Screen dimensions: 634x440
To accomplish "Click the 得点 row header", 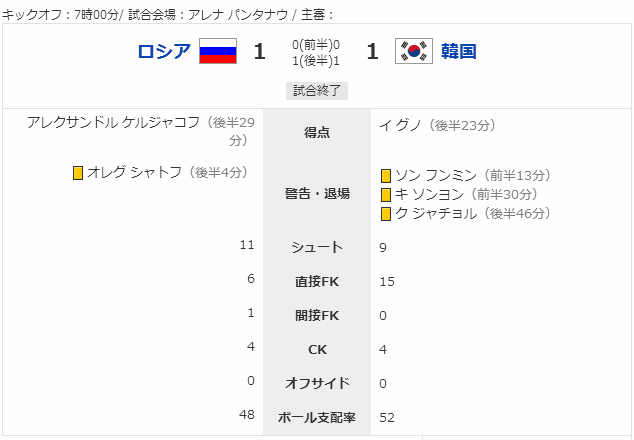I will pos(317,132).
